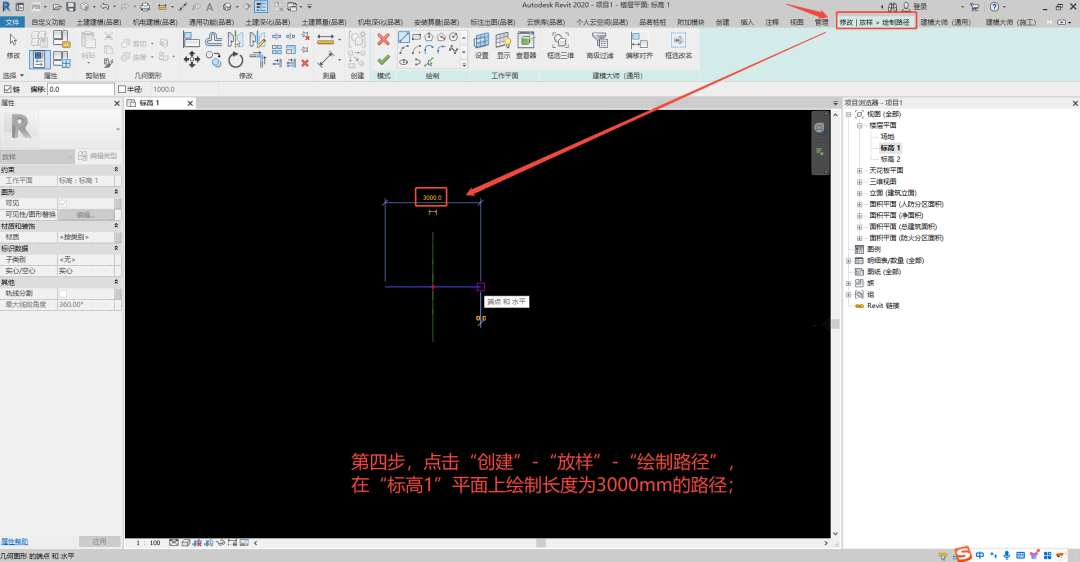
Task: Switch to the 自定义功能 ribbon tab
Action: [48, 22]
